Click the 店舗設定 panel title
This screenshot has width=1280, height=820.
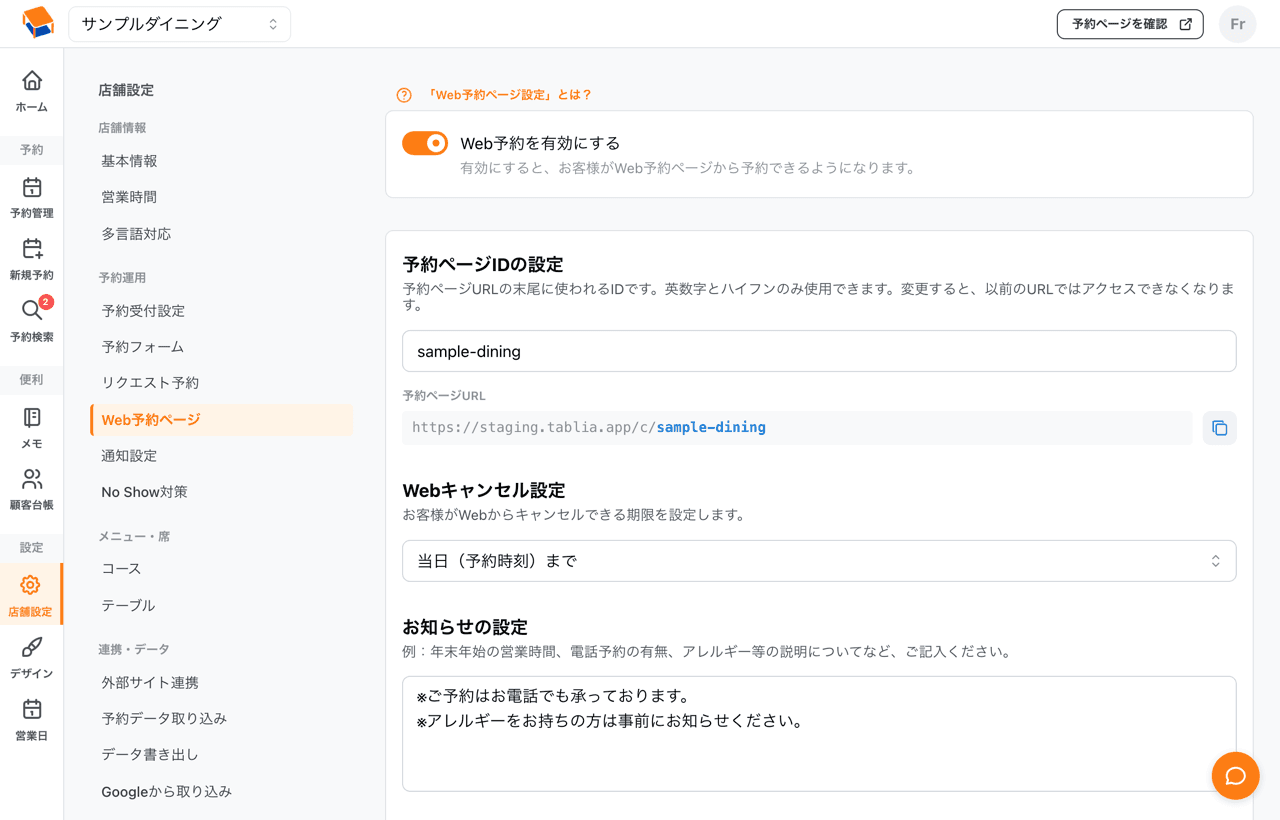126,90
